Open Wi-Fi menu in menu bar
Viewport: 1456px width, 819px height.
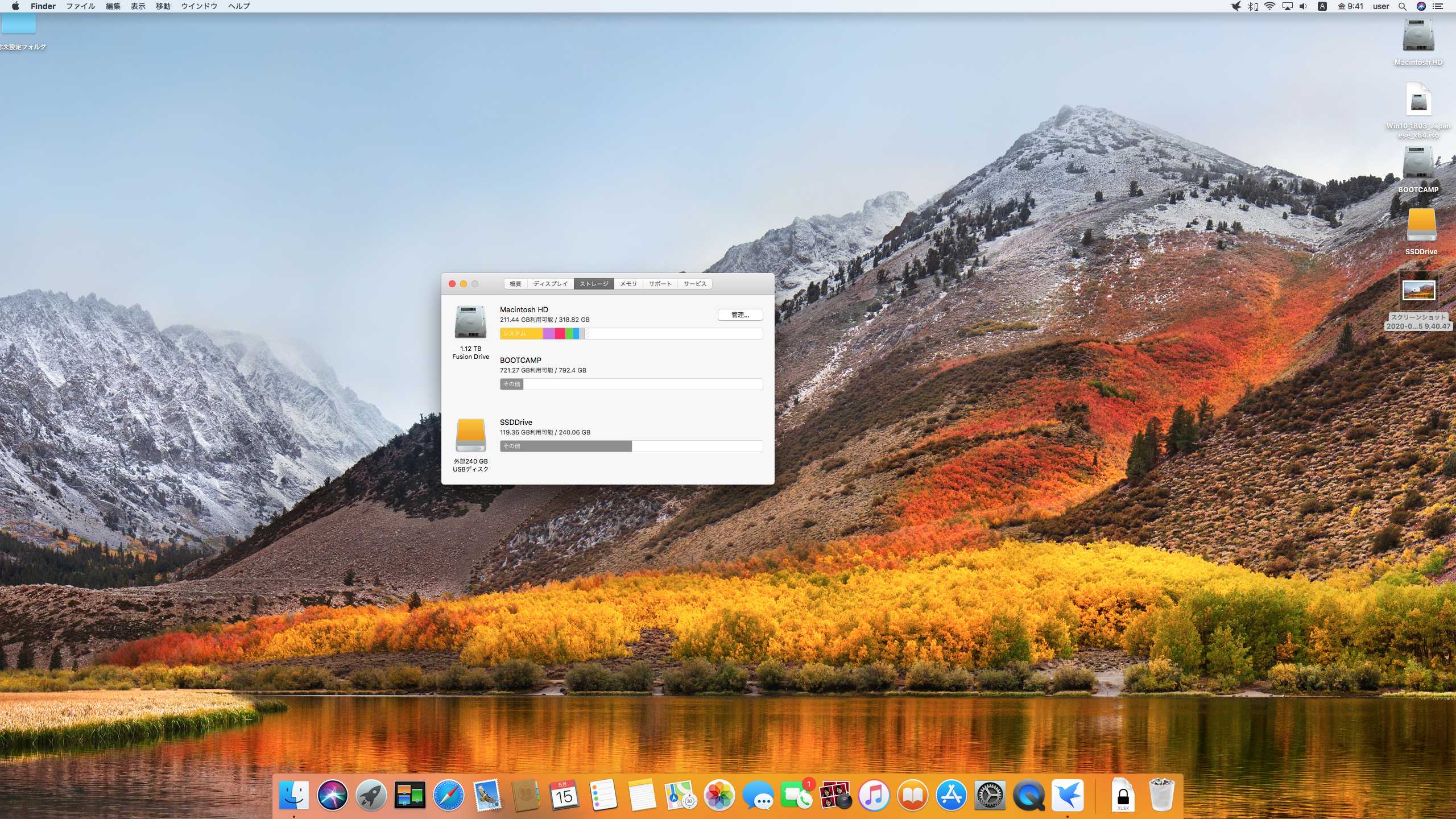pos(1270,6)
